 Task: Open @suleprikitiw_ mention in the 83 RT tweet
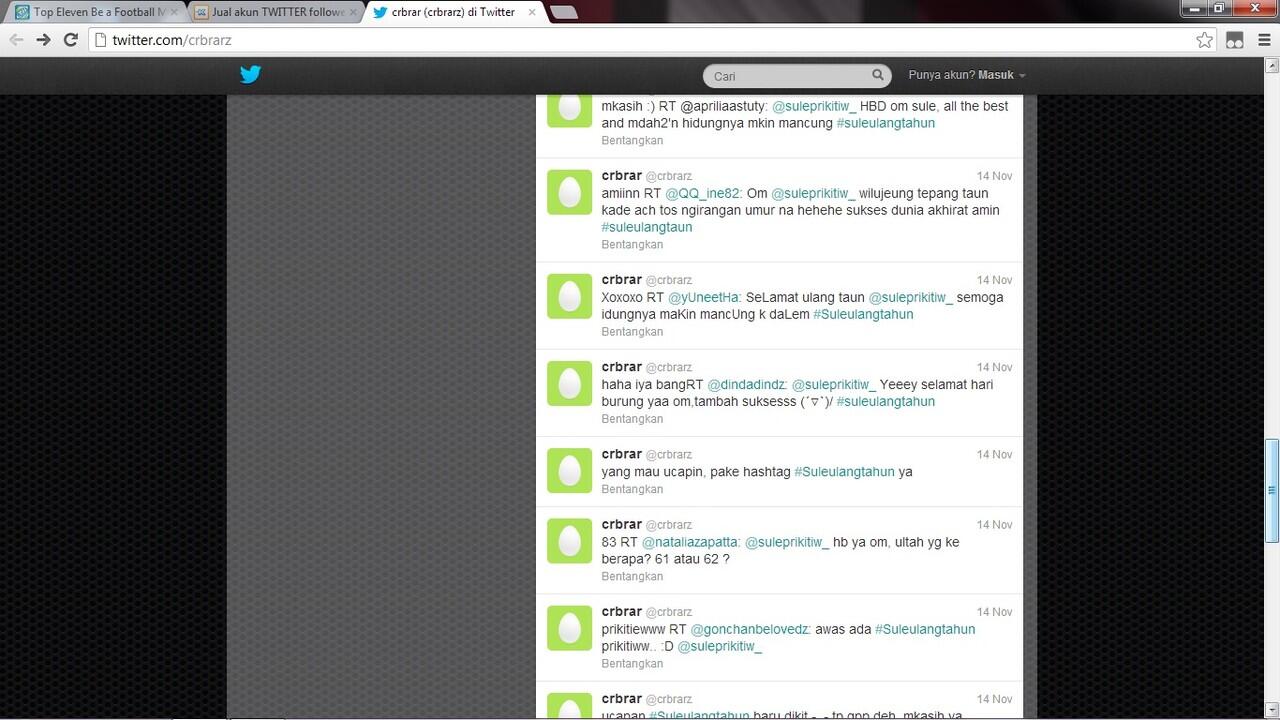pyautogui.click(x=787, y=542)
